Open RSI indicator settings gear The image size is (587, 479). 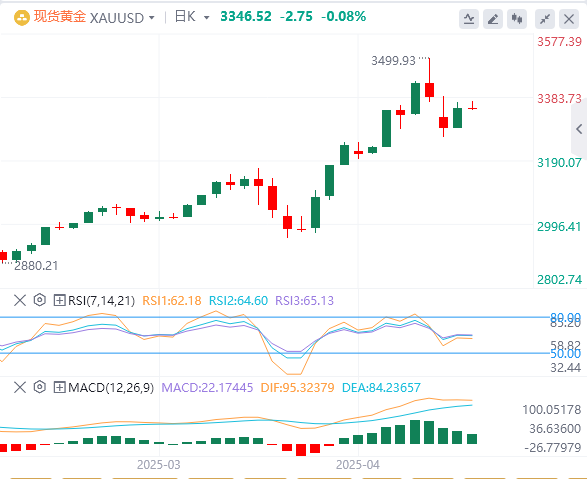[40, 300]
